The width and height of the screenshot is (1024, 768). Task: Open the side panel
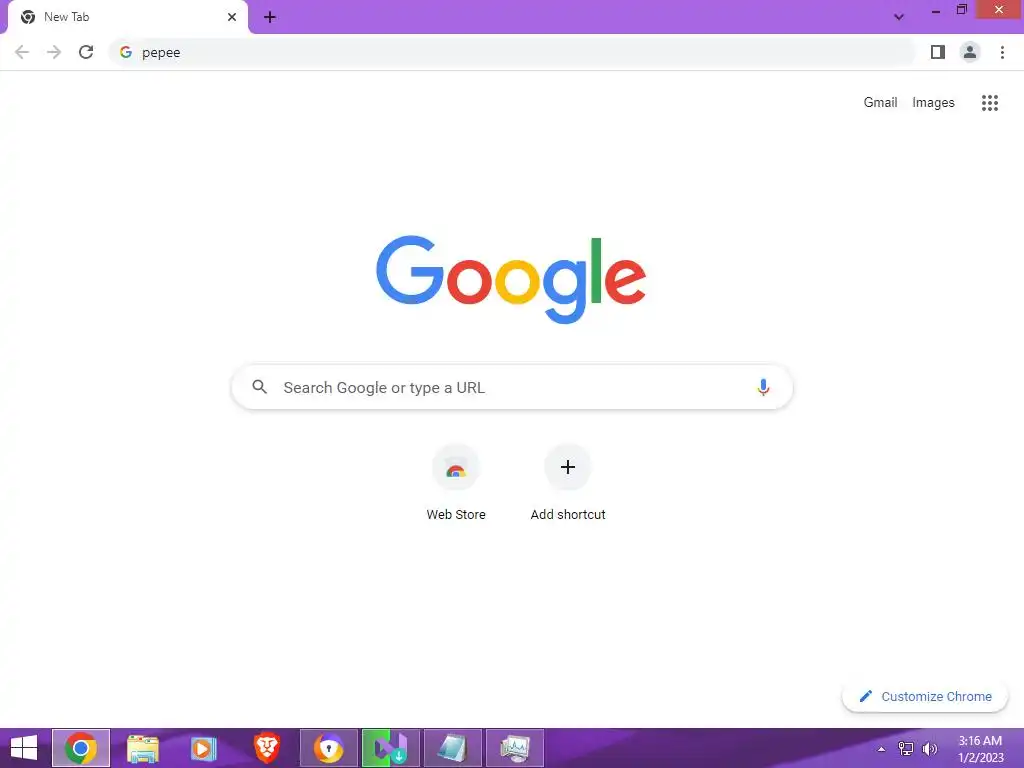click(x=938, y=52)
